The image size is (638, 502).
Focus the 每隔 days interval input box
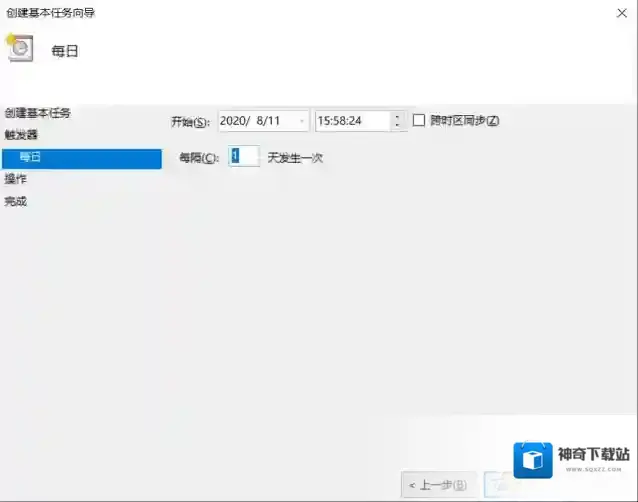pyautogui.click(x=244, y=157)
